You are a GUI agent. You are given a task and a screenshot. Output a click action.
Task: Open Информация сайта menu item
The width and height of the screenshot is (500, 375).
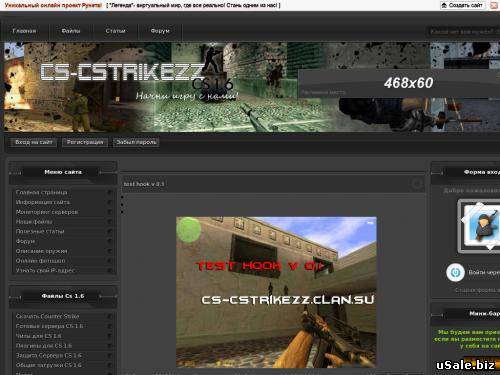[43, 202]
